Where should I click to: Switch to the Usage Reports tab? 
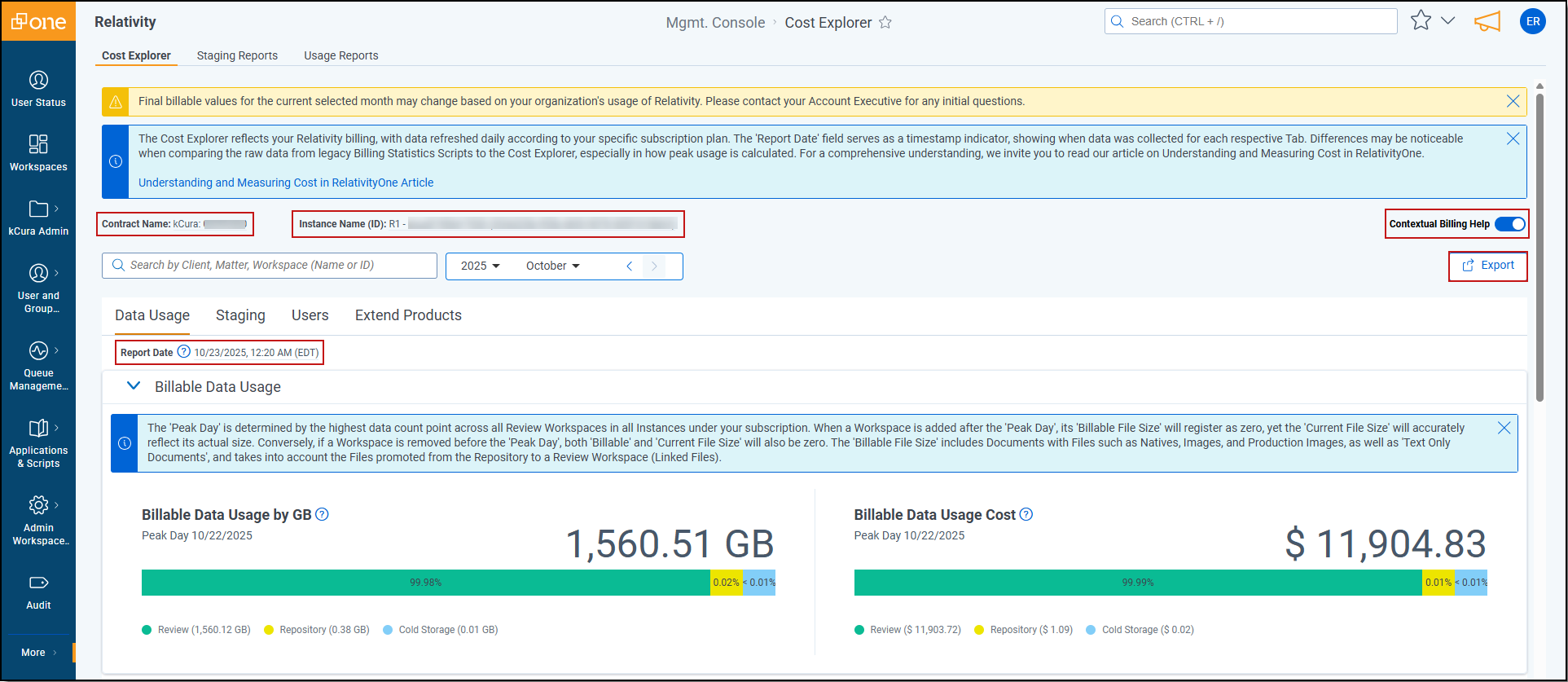(341, 55)
